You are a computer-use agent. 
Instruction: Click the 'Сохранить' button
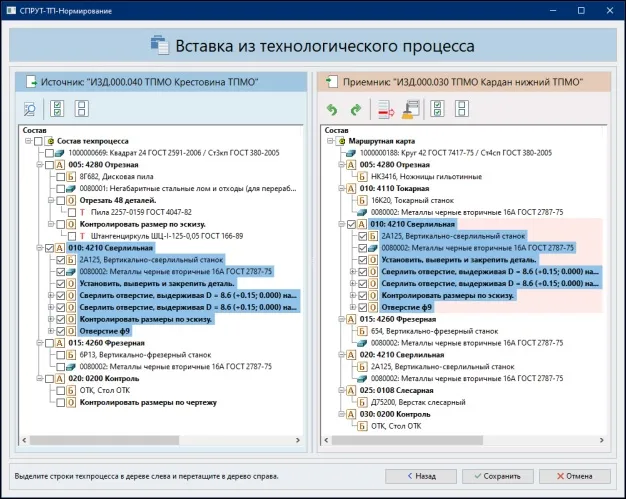point(498,476)
